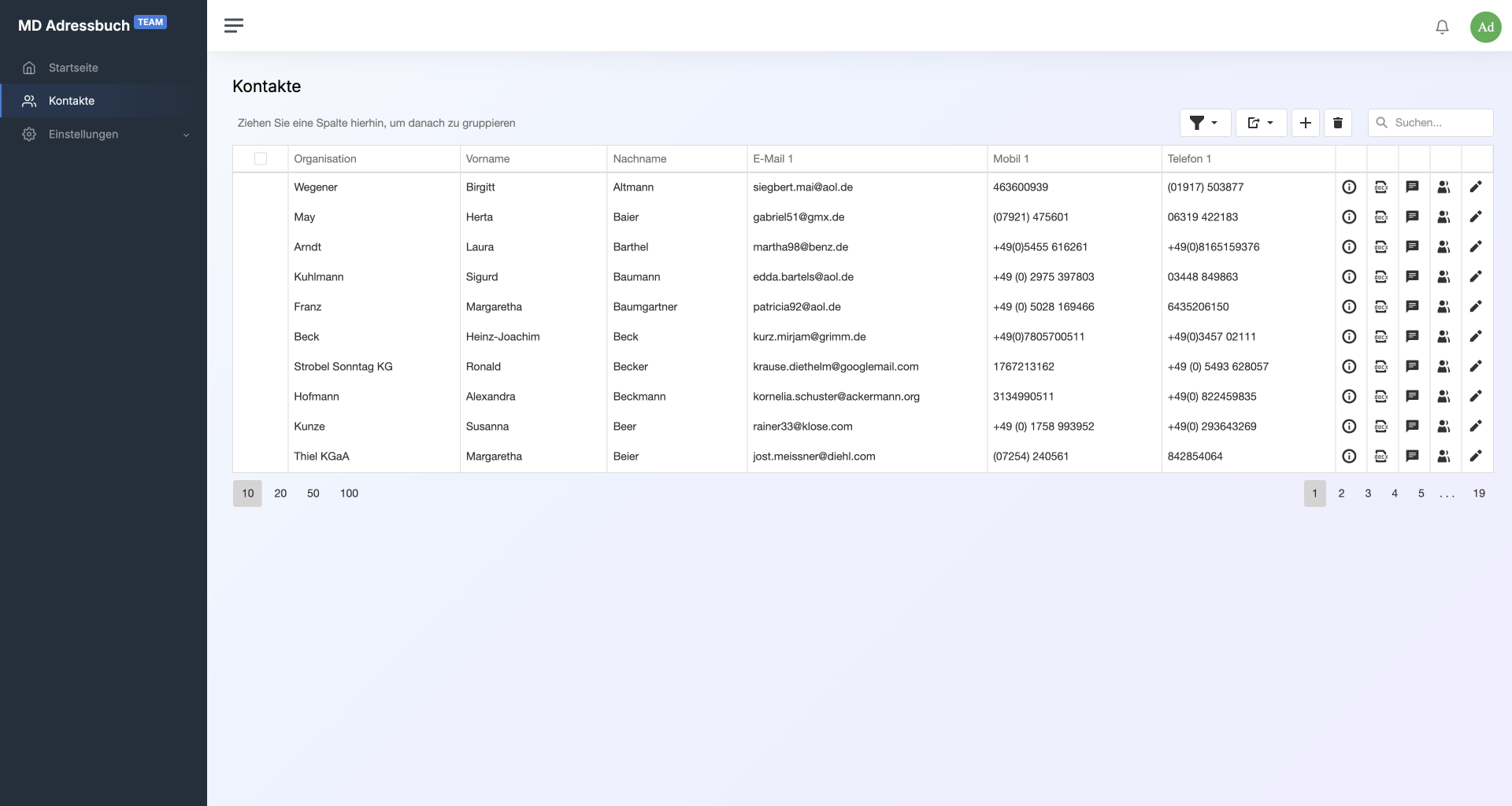Open the export dropdown menu

[x=1261, y=123]
